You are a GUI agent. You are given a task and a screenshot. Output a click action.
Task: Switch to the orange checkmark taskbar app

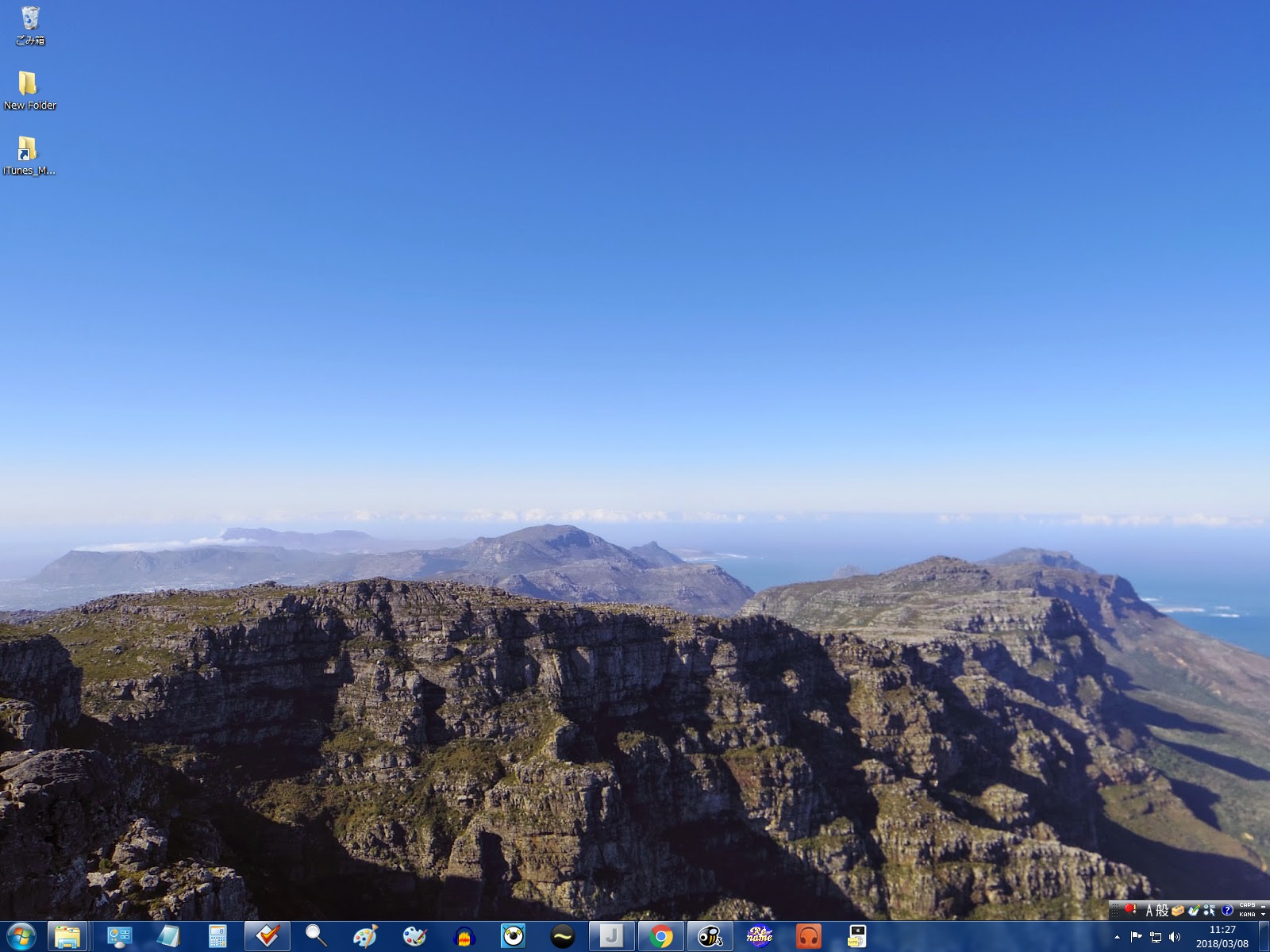pos(267,937)
